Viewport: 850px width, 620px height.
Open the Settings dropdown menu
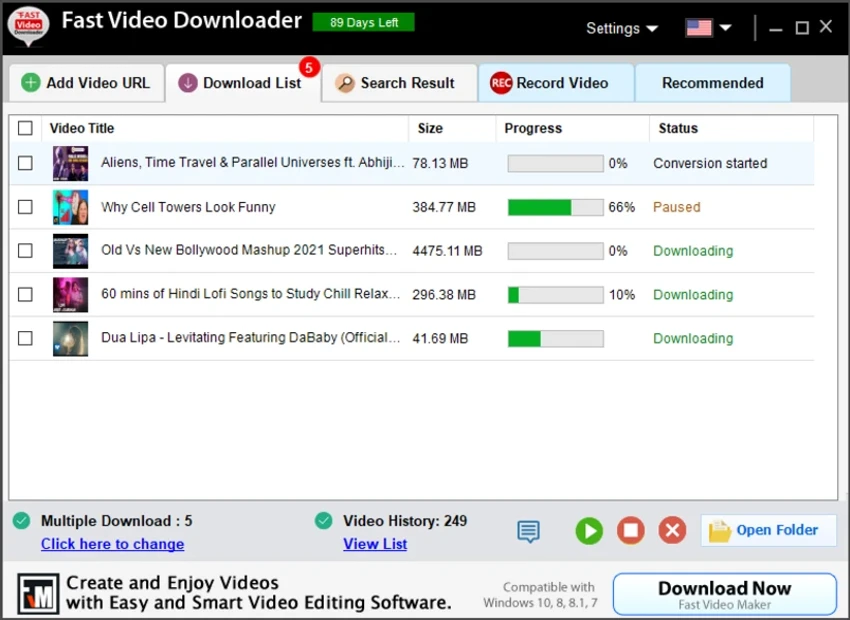[x=622, y=28]
